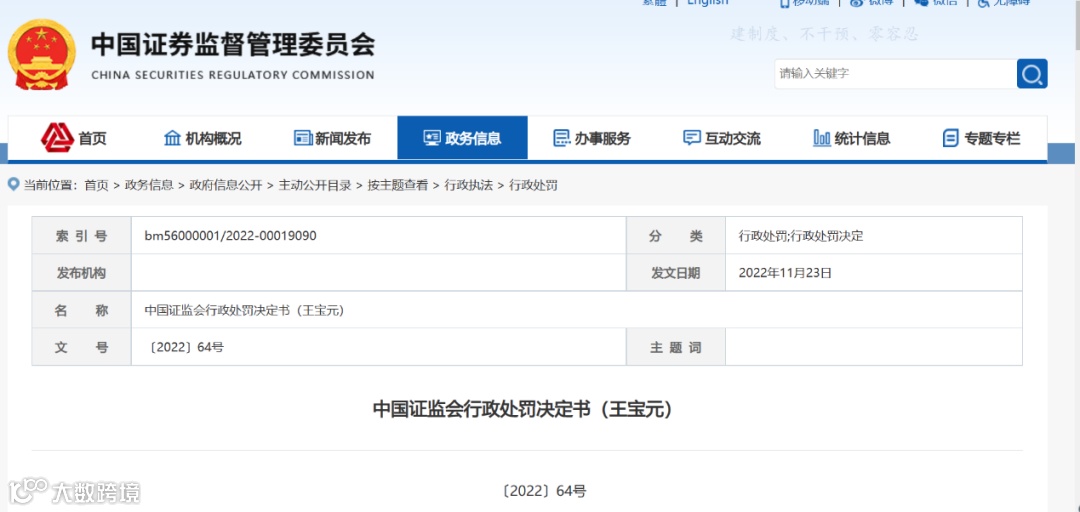Follow the 政府信息公开 breadcrumb link
1080x512 pixels.
(226, 185)
